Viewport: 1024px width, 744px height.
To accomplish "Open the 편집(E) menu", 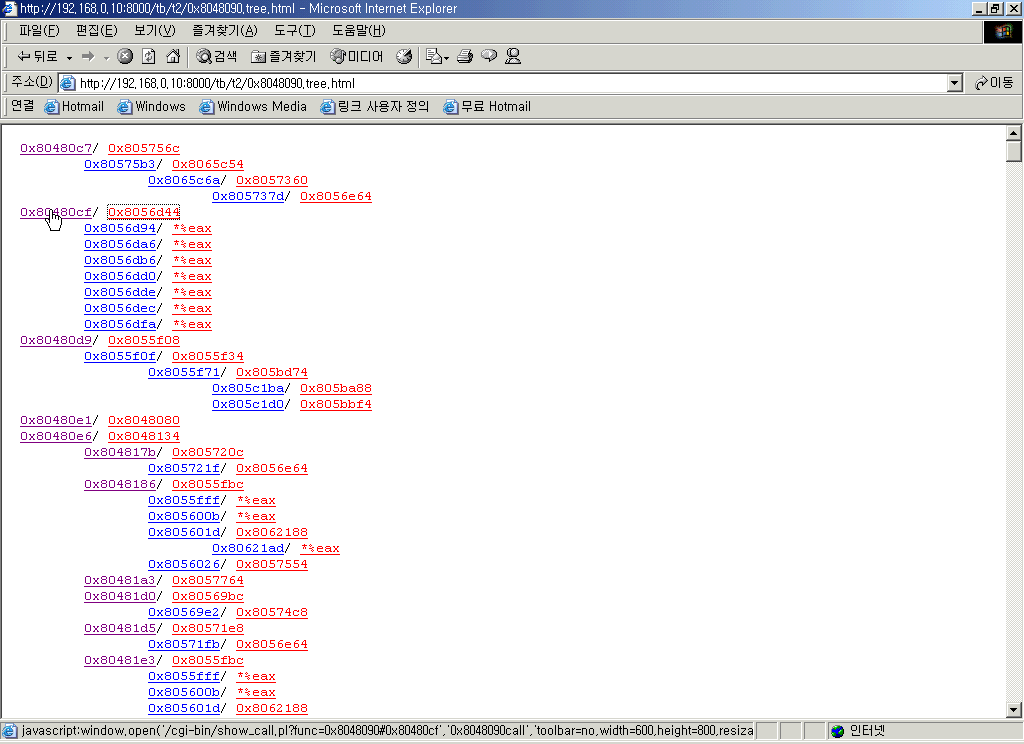I will (97, 31).
